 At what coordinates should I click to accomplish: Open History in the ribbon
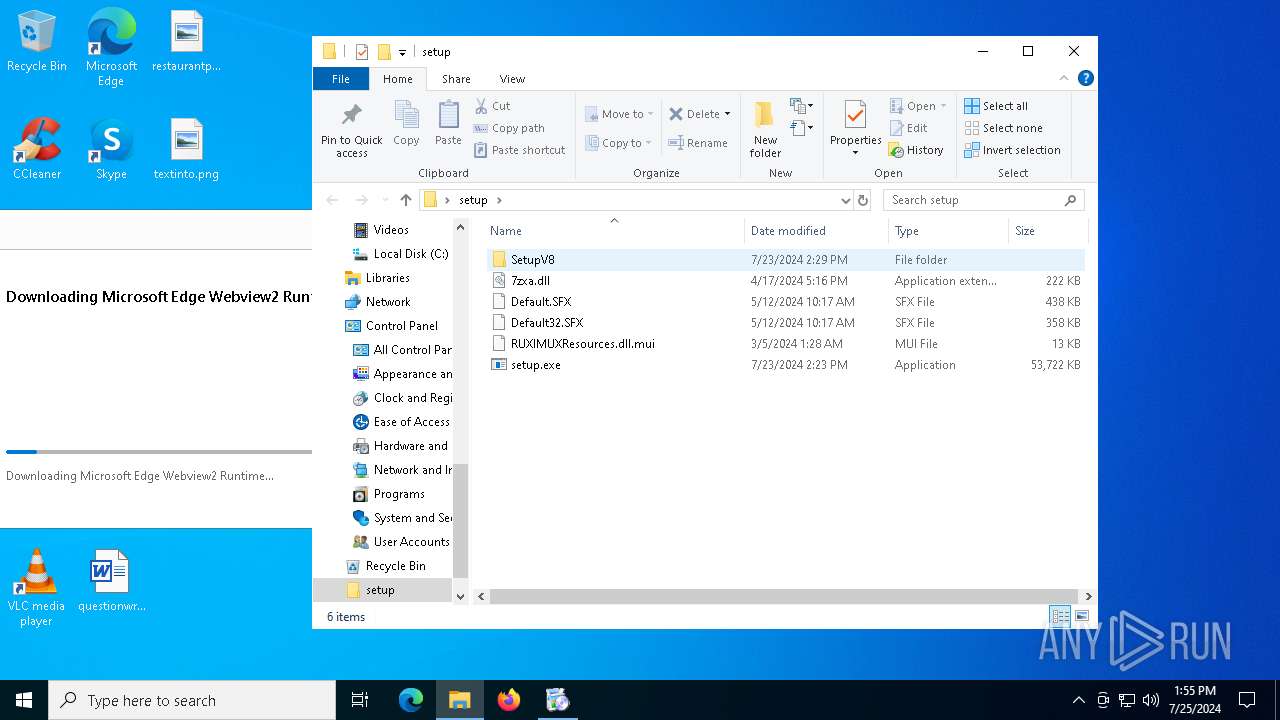coord(916,150)
